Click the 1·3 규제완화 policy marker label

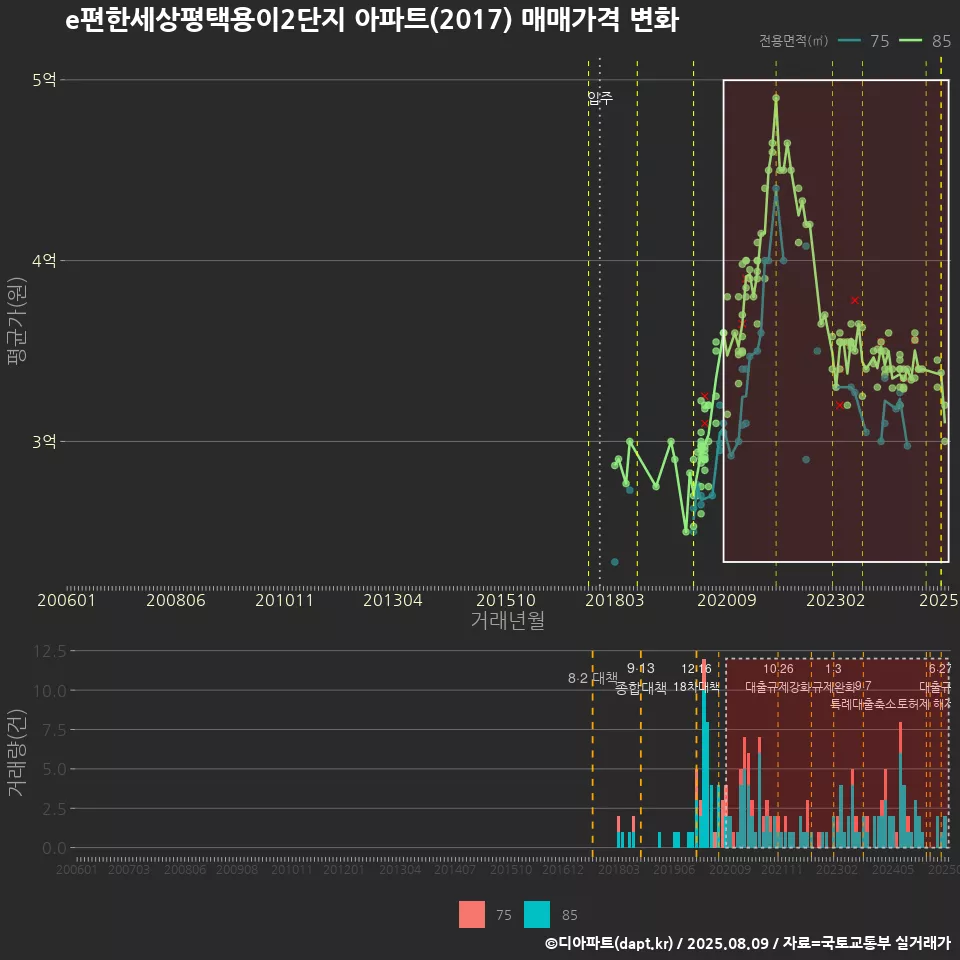coord(833,678)
